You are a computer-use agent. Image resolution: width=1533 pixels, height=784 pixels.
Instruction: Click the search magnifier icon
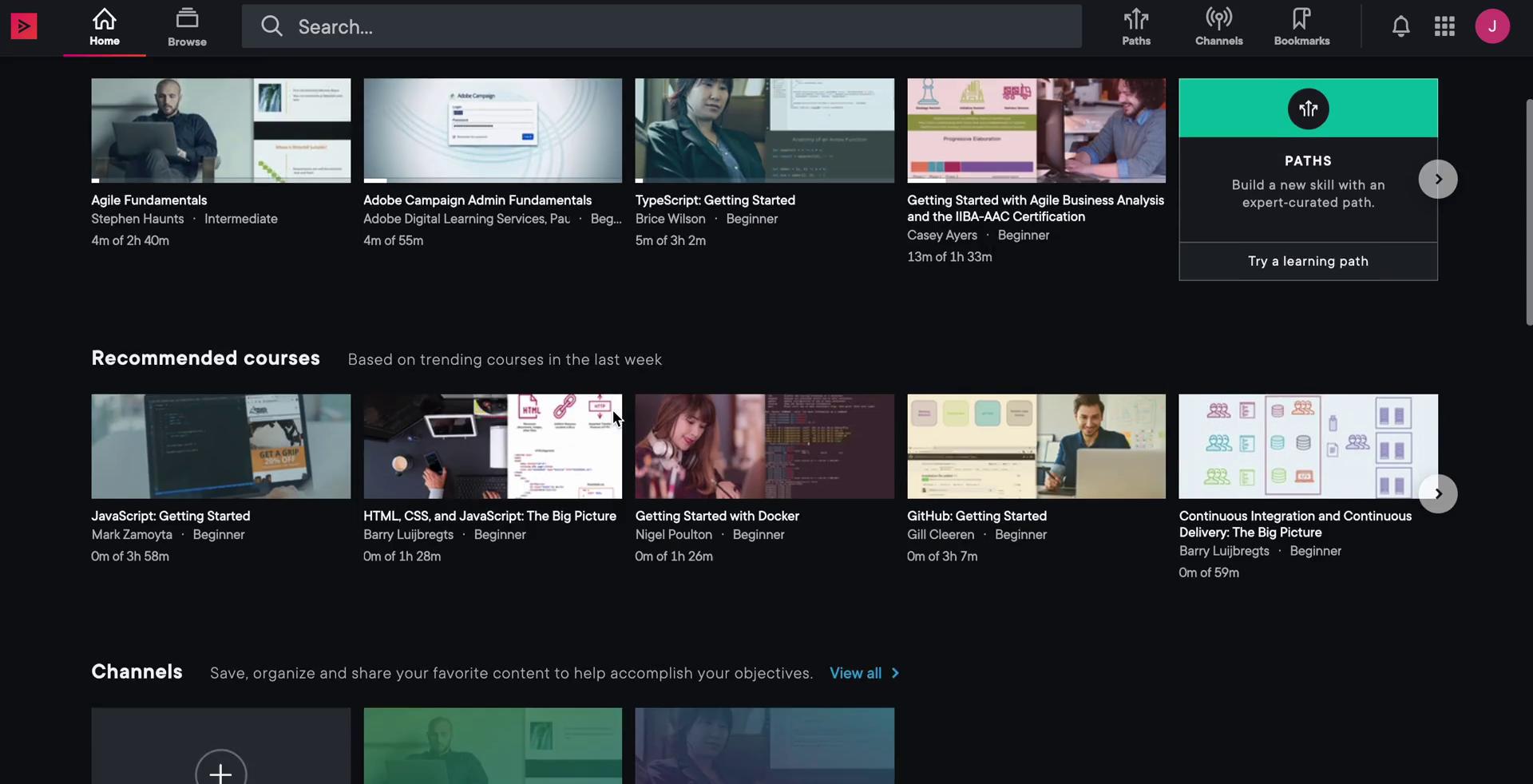point(272,26)
